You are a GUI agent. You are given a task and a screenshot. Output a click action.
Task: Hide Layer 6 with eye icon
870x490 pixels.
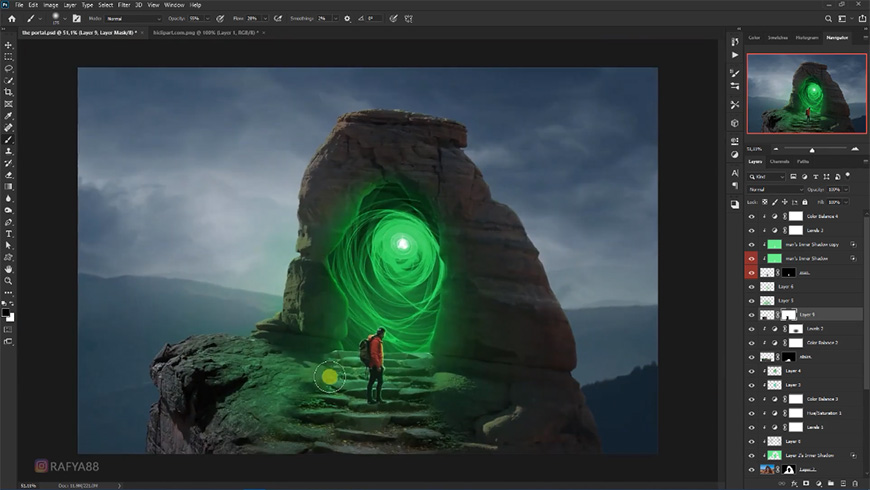coord(751,287)
